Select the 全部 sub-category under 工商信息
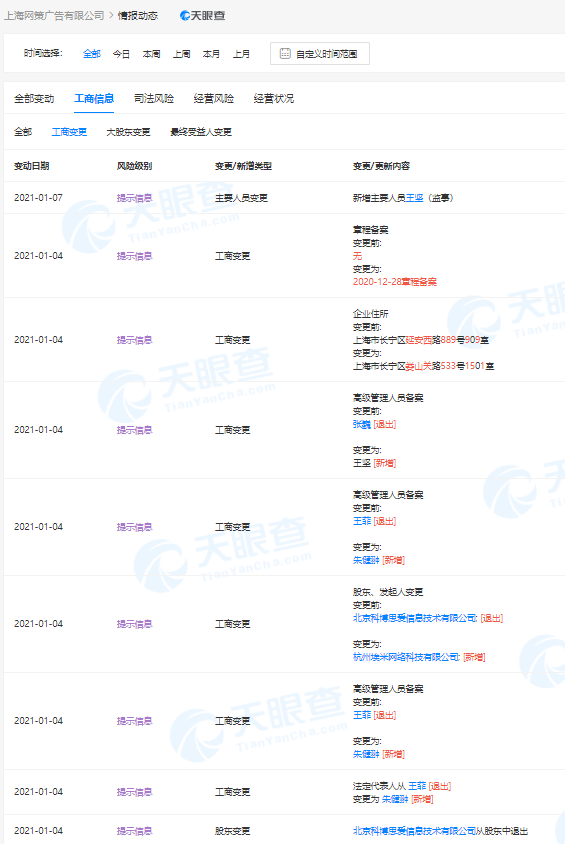Viewport: 565px width, 844px height. click(x=23, y=132)
